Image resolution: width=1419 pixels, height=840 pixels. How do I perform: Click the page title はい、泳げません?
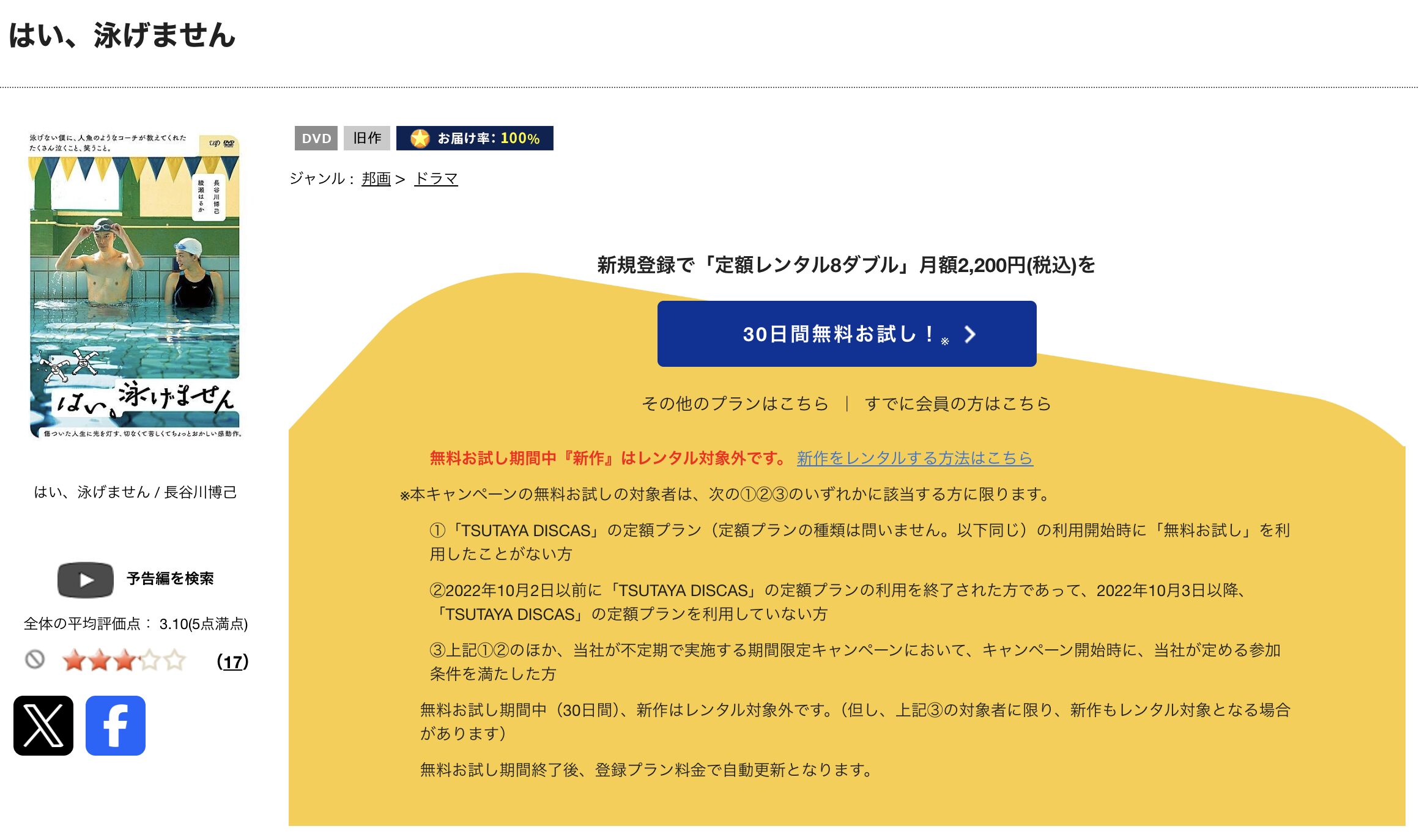122,35
